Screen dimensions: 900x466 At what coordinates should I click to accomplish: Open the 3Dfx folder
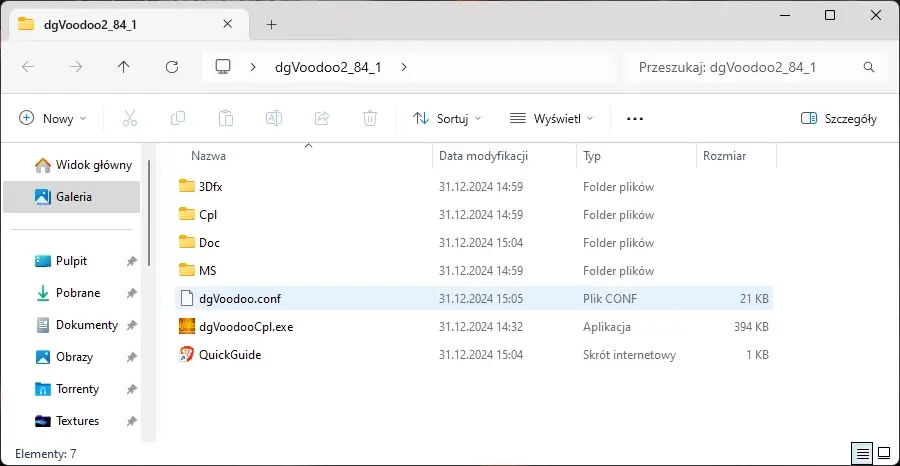click(210, 187)
